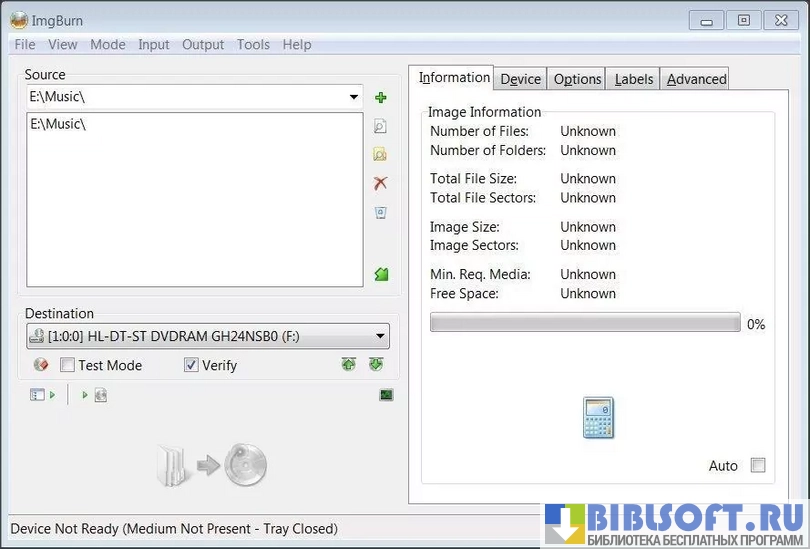
Task: Click the green plus add source icon
Action: pos(380,98)
